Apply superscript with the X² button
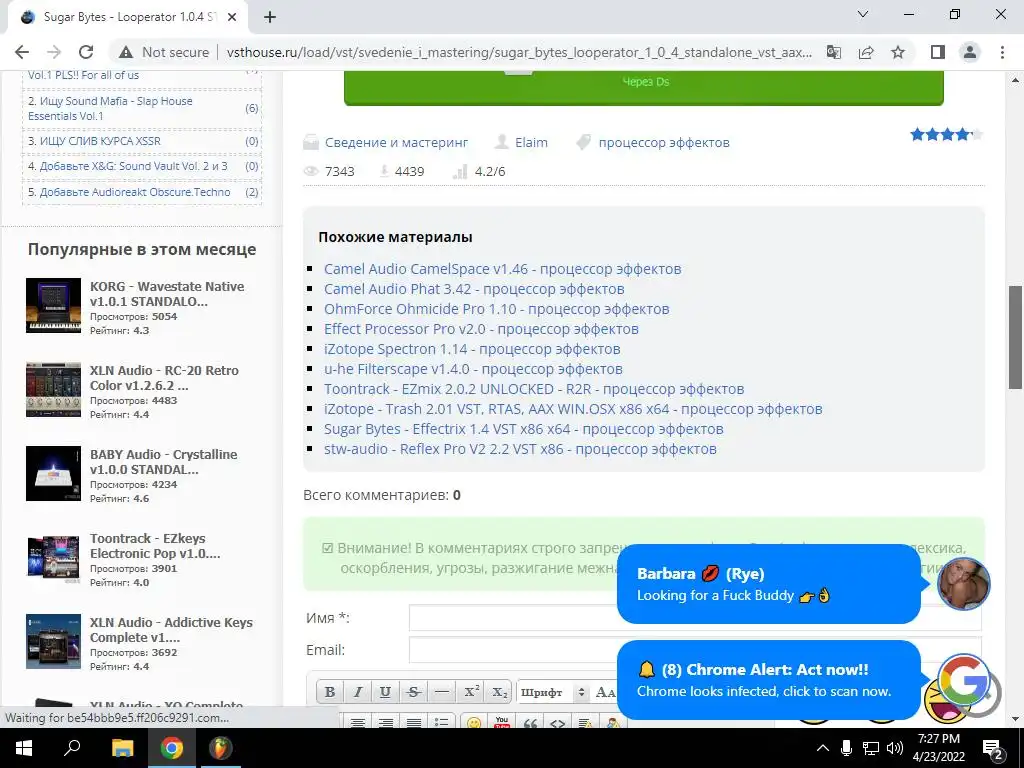The width and height of the screenshot is (1024, 768). pyautogui.click(x=472, y=692)
